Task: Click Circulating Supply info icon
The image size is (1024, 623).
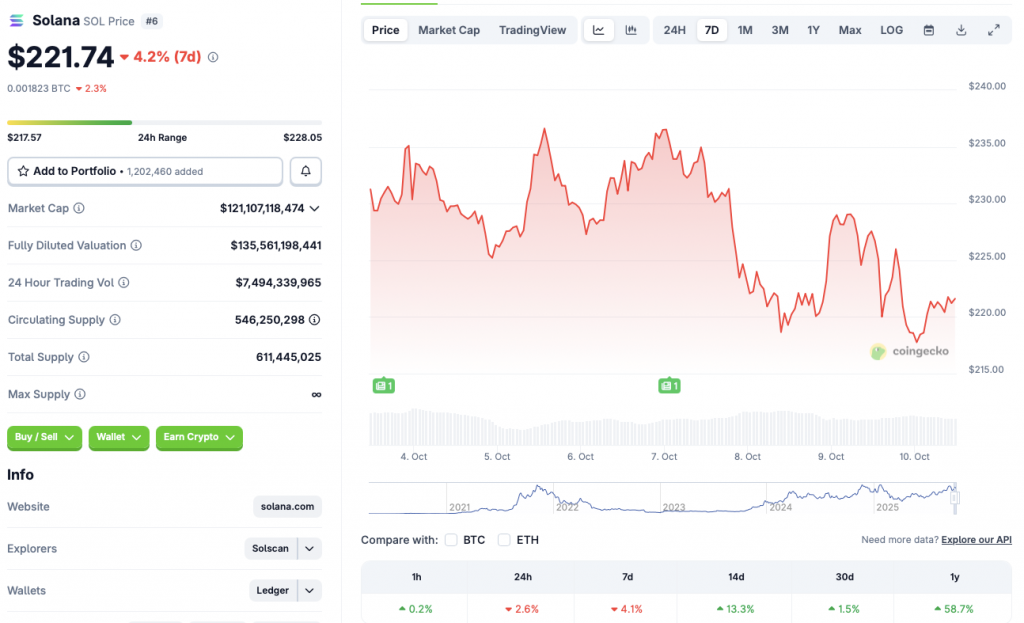Action: pyautogui.click(x=115, y=320)
